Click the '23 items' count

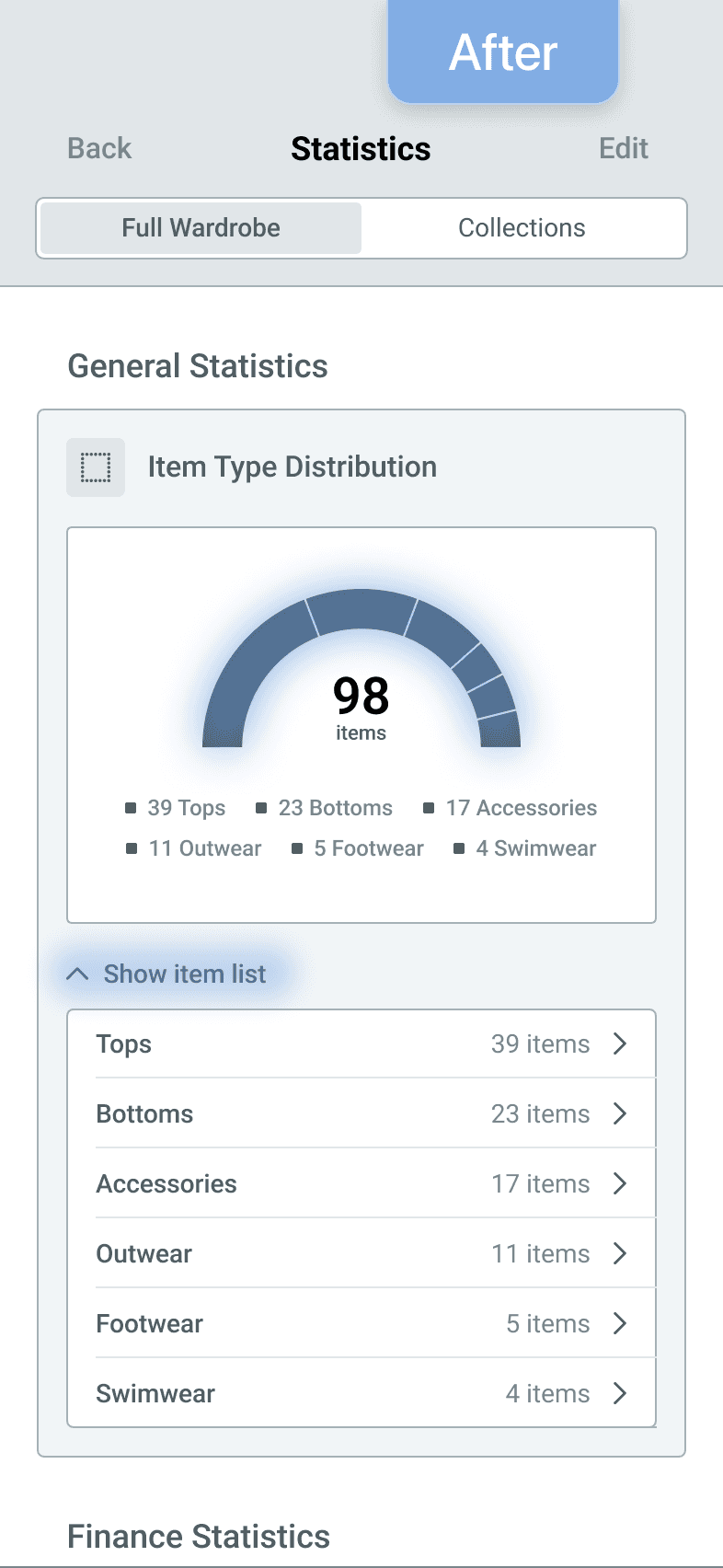540,1114
